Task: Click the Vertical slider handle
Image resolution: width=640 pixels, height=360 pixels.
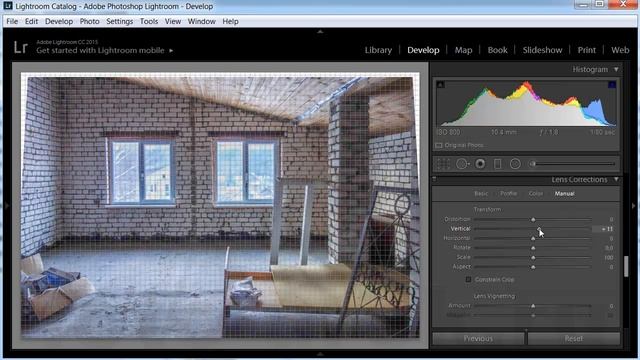Action: point(539,229)
